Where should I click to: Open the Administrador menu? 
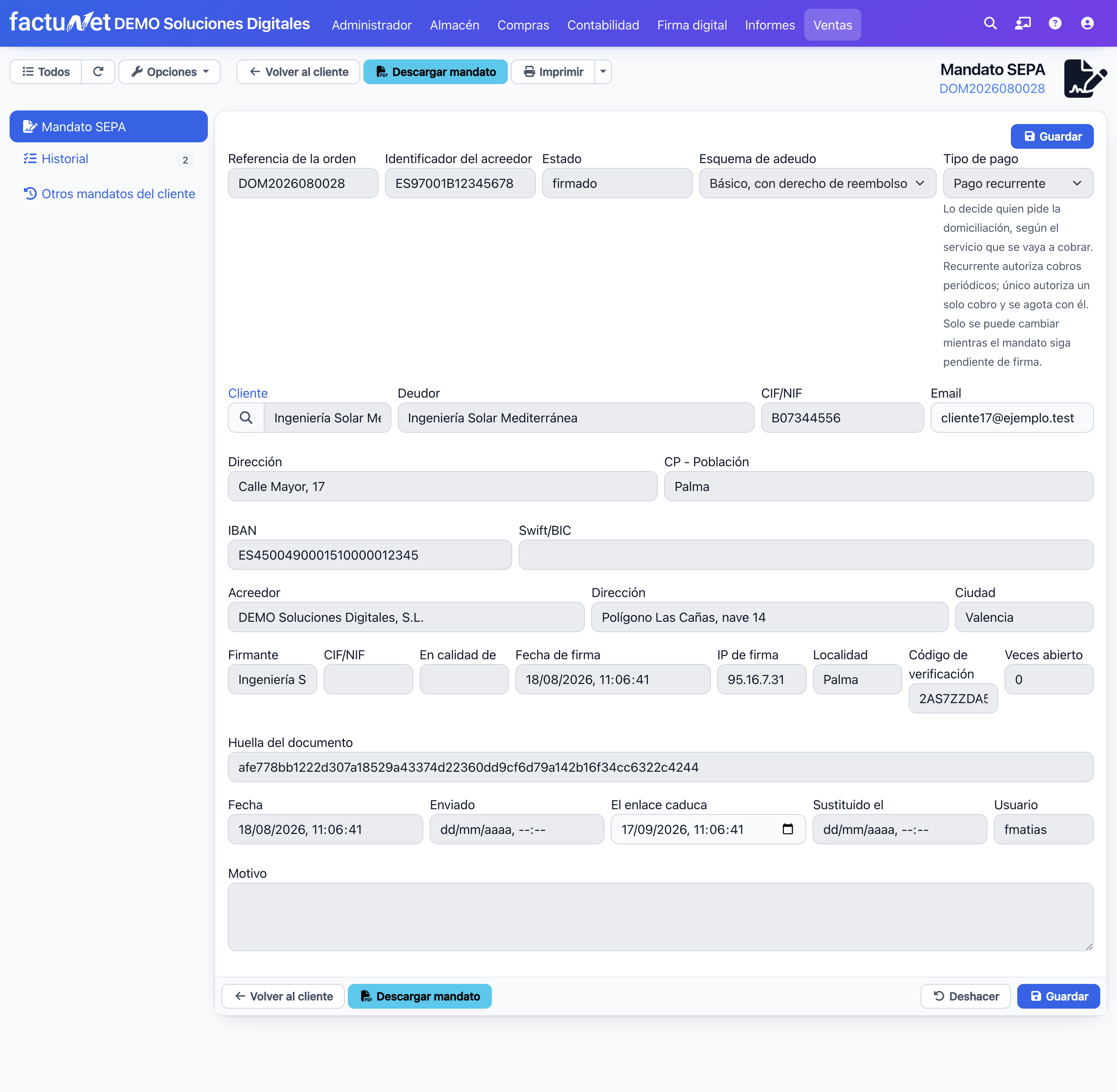(x=372, y=25)
